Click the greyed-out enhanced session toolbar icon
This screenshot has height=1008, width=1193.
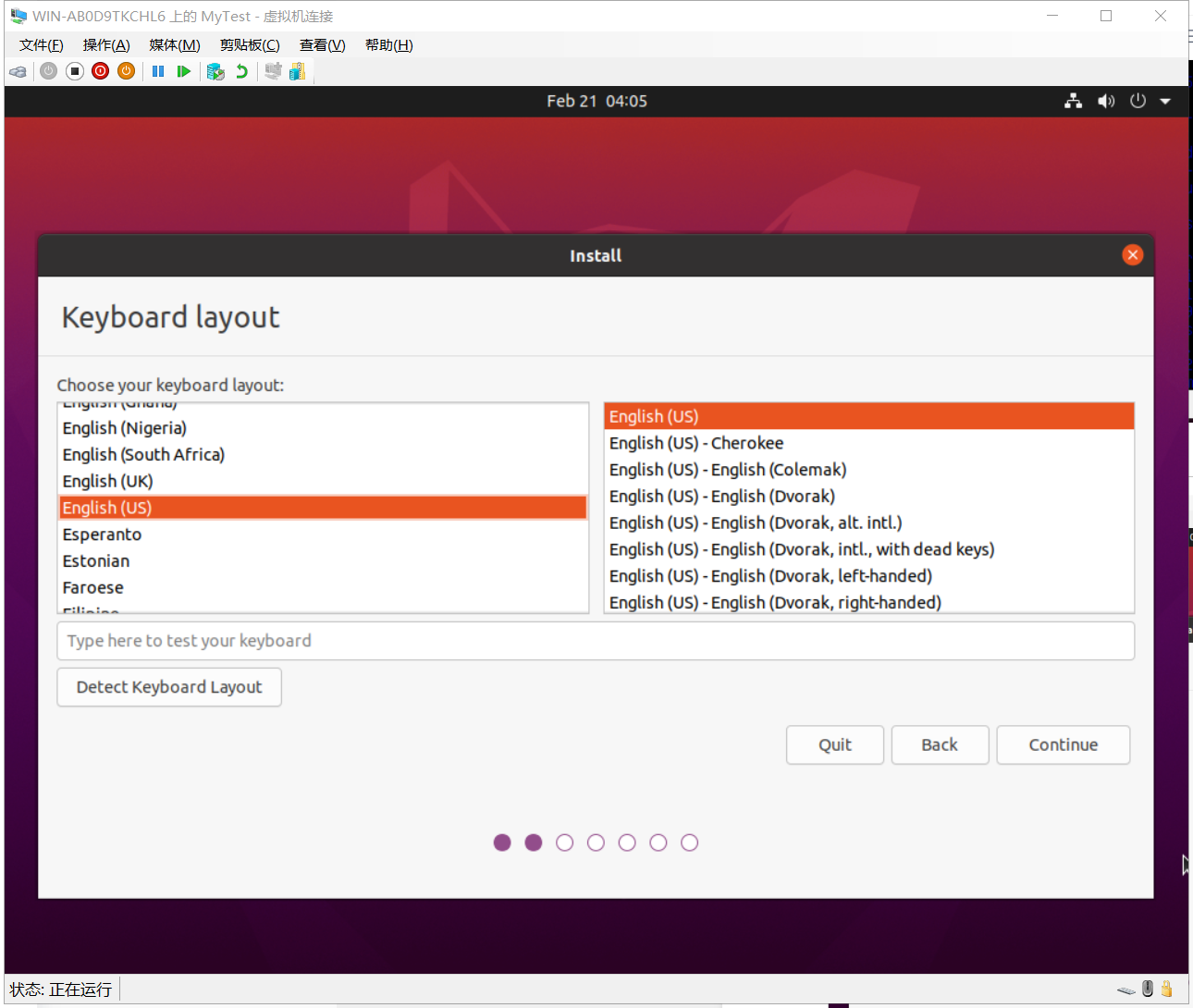273,71
